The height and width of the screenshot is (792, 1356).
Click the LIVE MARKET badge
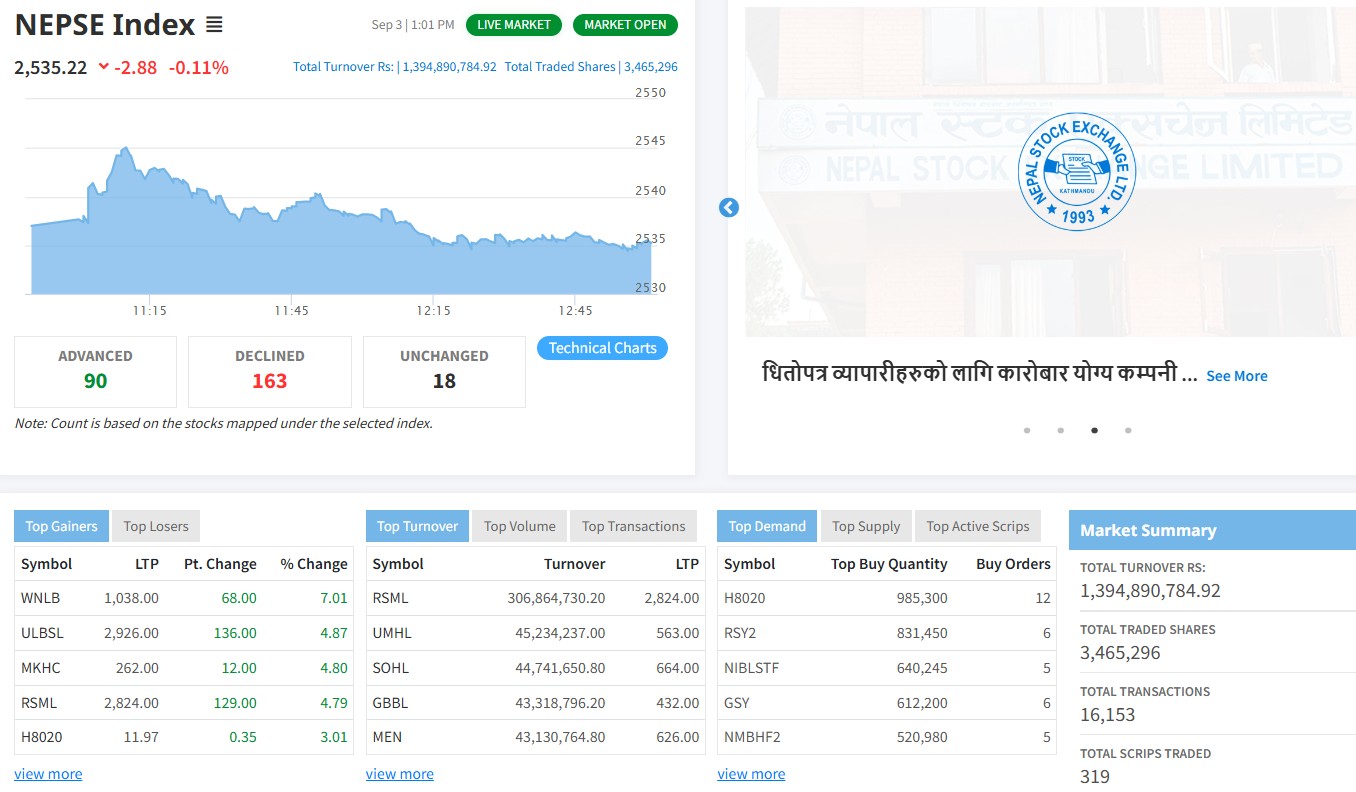pos(514,25)
